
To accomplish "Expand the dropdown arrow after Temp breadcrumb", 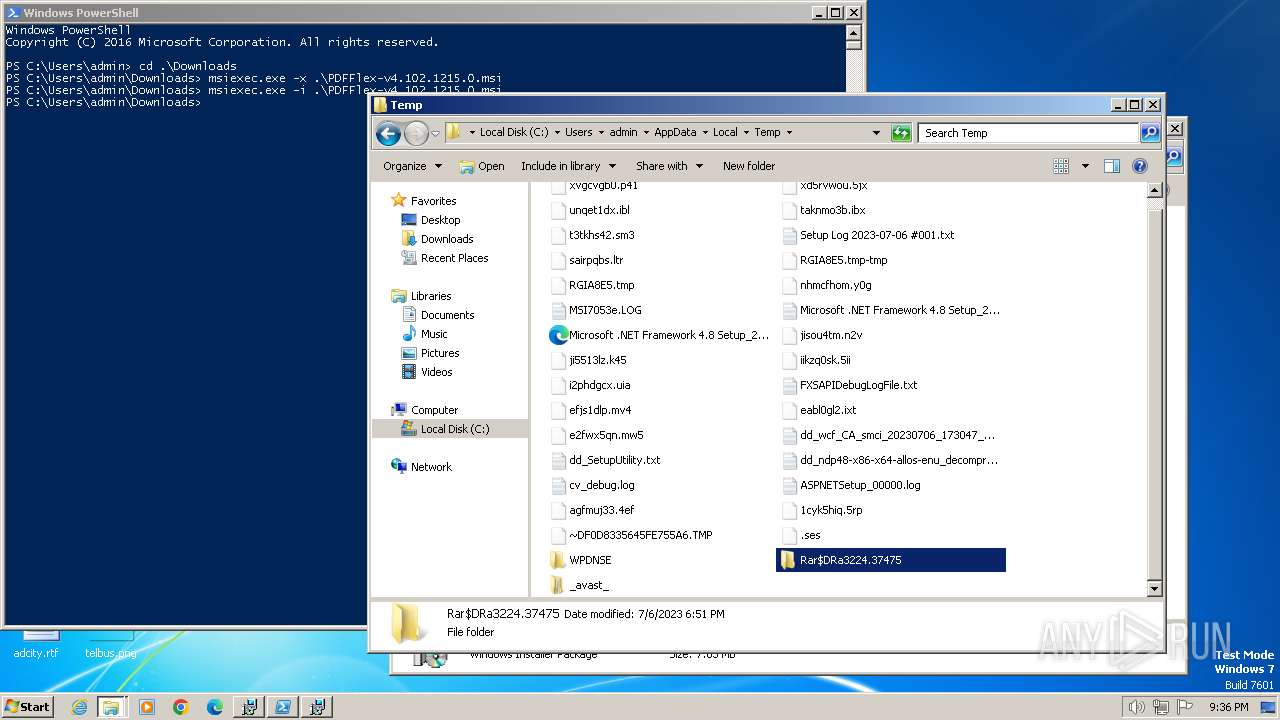I will tap(789, 132).
